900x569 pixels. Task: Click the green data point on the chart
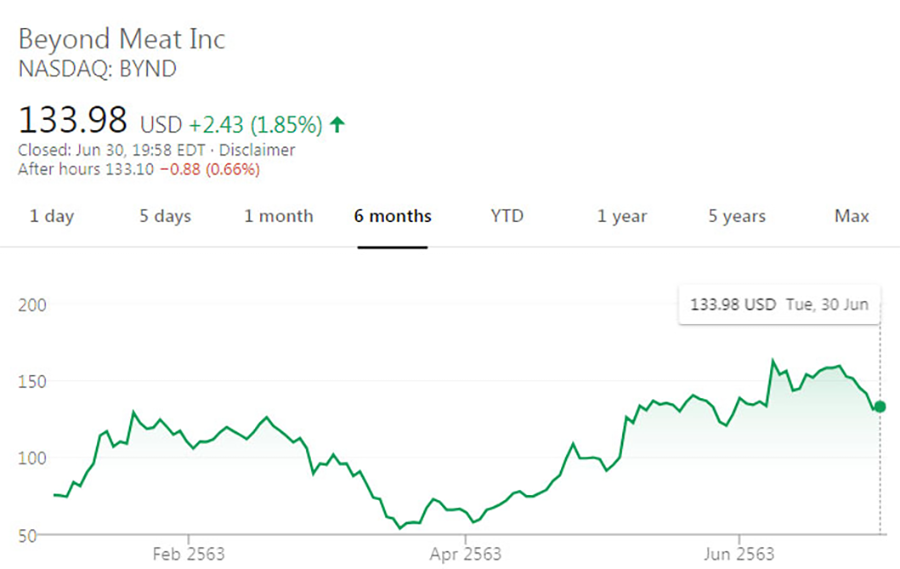pos(880,406)
